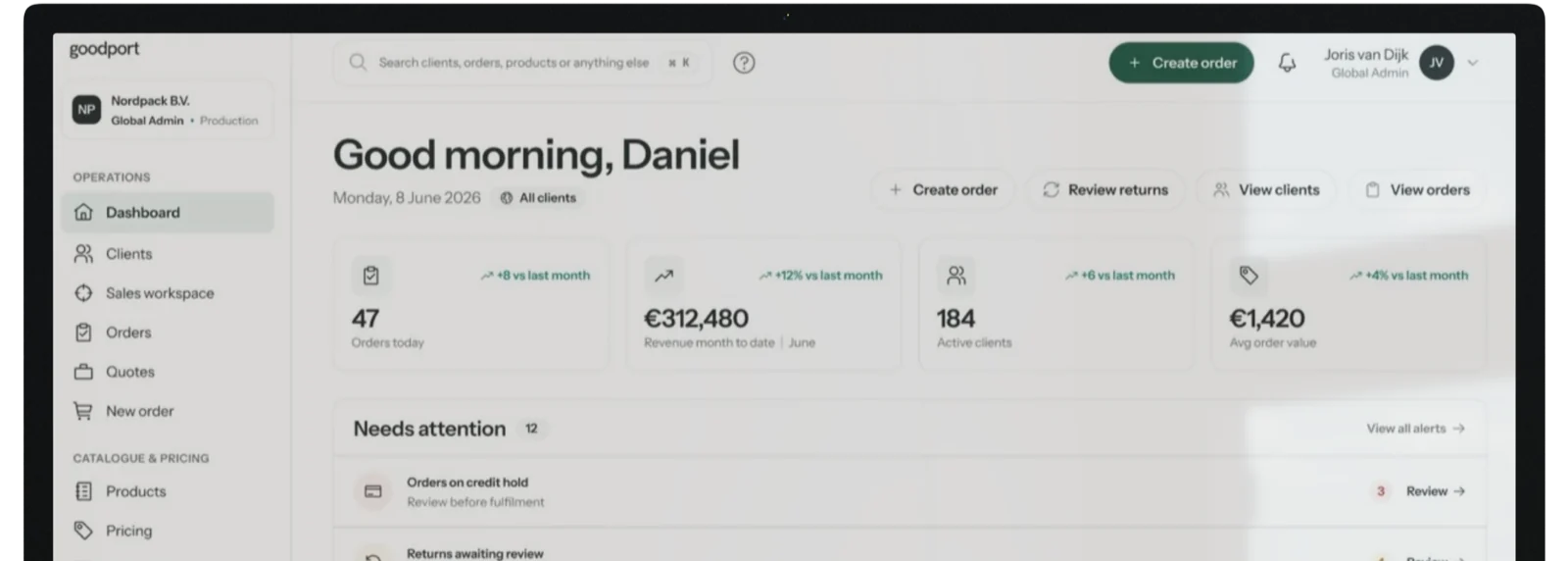Click the €312,480 revenue value
The height and width of the screenshot is (561, 1568).
pyautogui.click(x=696, y=319)
